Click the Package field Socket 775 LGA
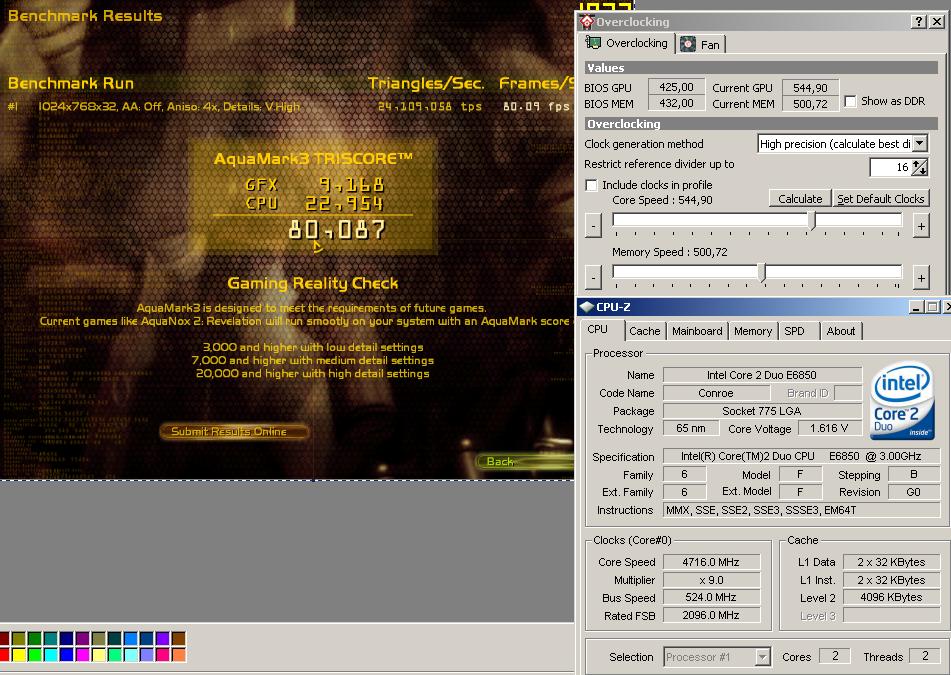 [762, 411]
